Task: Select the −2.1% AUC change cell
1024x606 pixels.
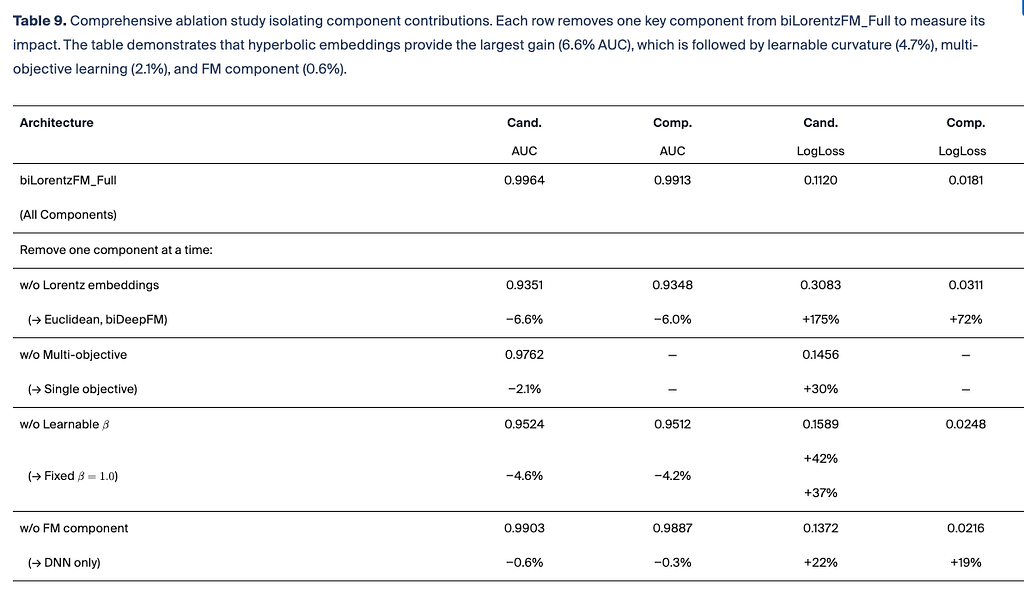Action: (524, 389)
